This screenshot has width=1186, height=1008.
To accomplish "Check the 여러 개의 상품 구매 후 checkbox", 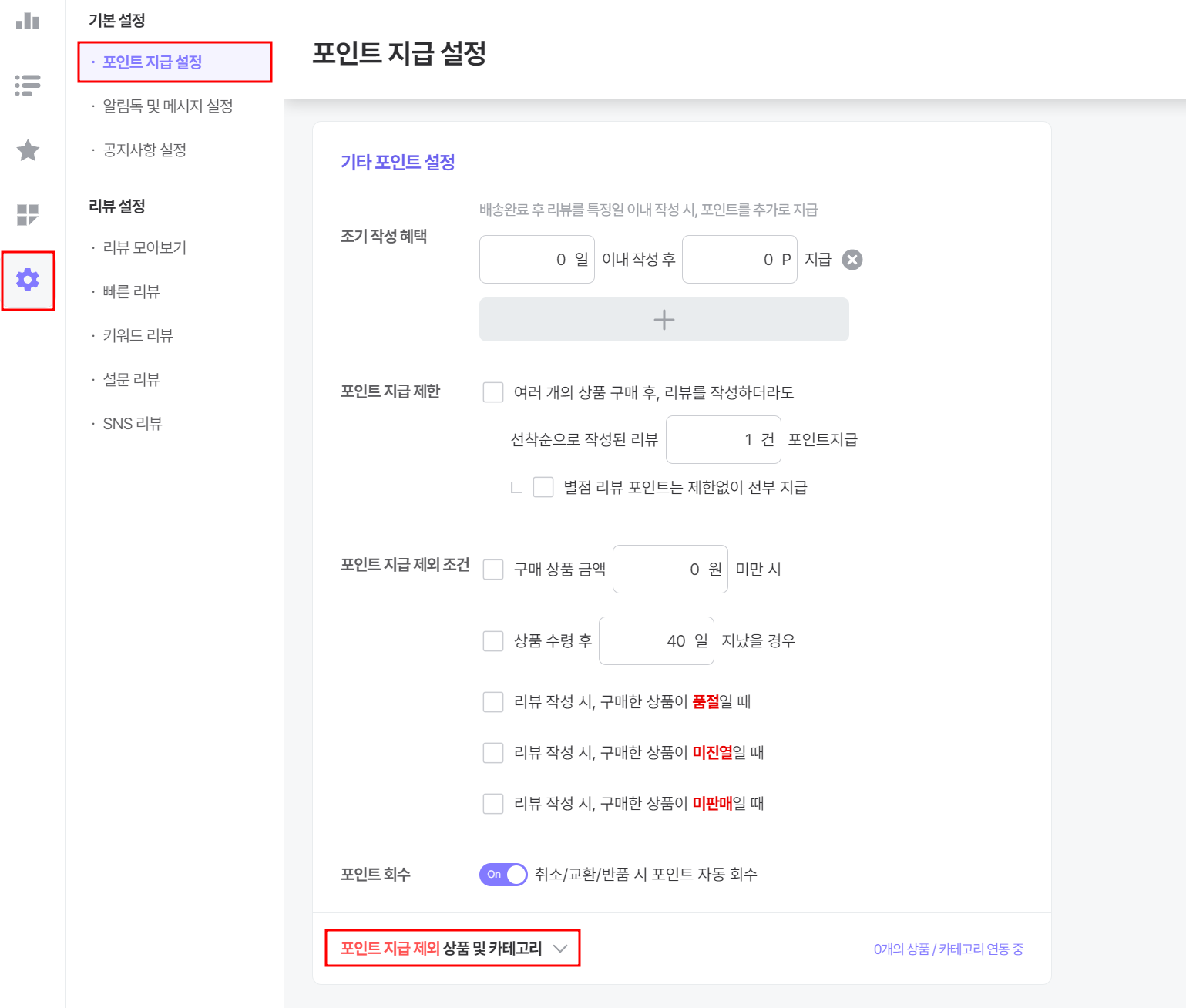I will [x=493, y=392].
